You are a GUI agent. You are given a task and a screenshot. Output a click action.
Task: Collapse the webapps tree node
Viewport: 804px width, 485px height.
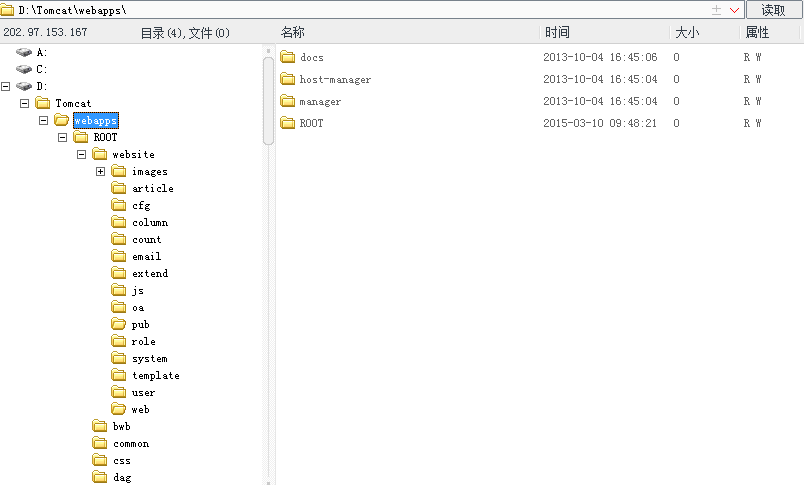point(44,120)
